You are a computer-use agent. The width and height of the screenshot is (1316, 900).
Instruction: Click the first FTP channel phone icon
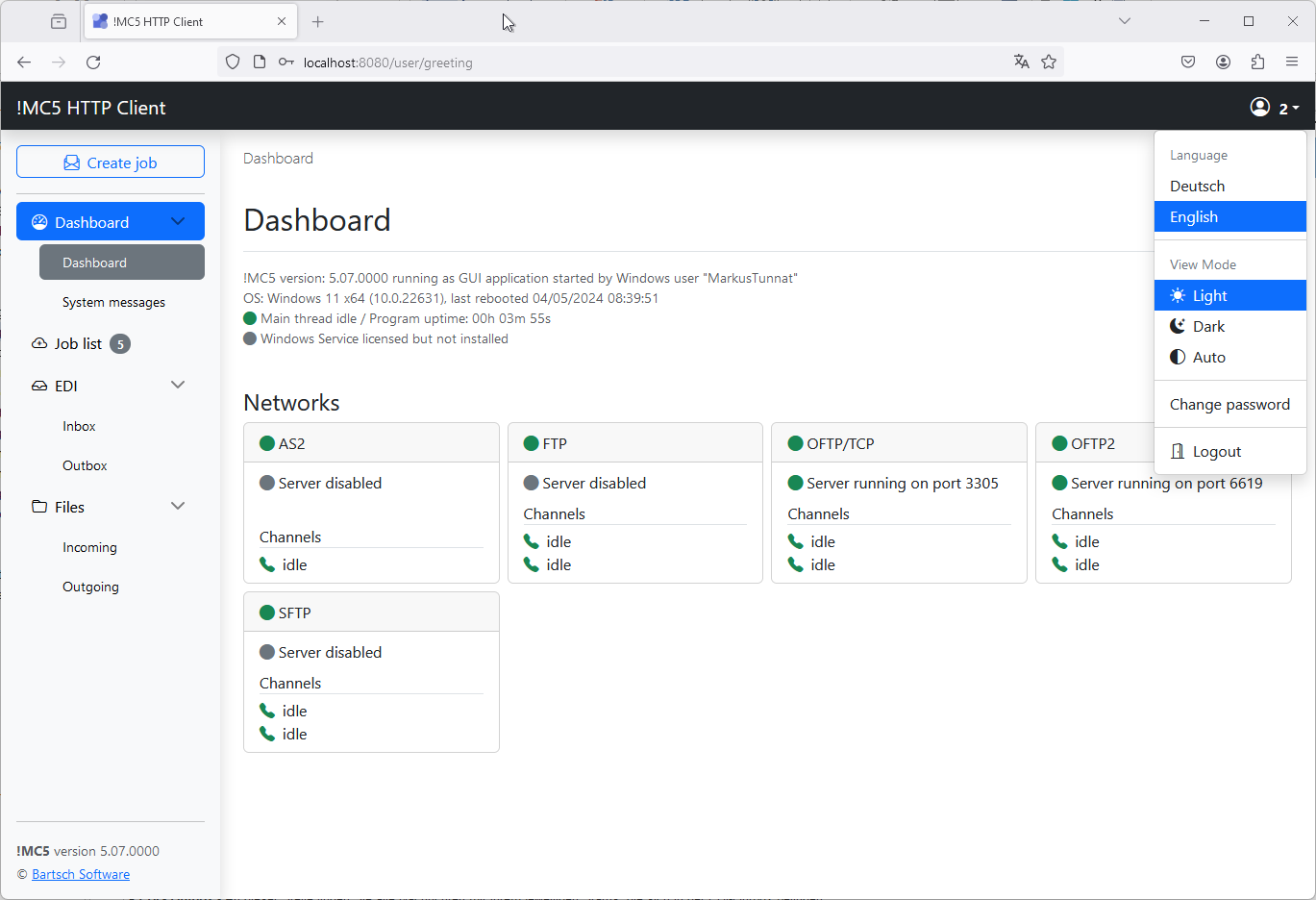pos(531,541)
